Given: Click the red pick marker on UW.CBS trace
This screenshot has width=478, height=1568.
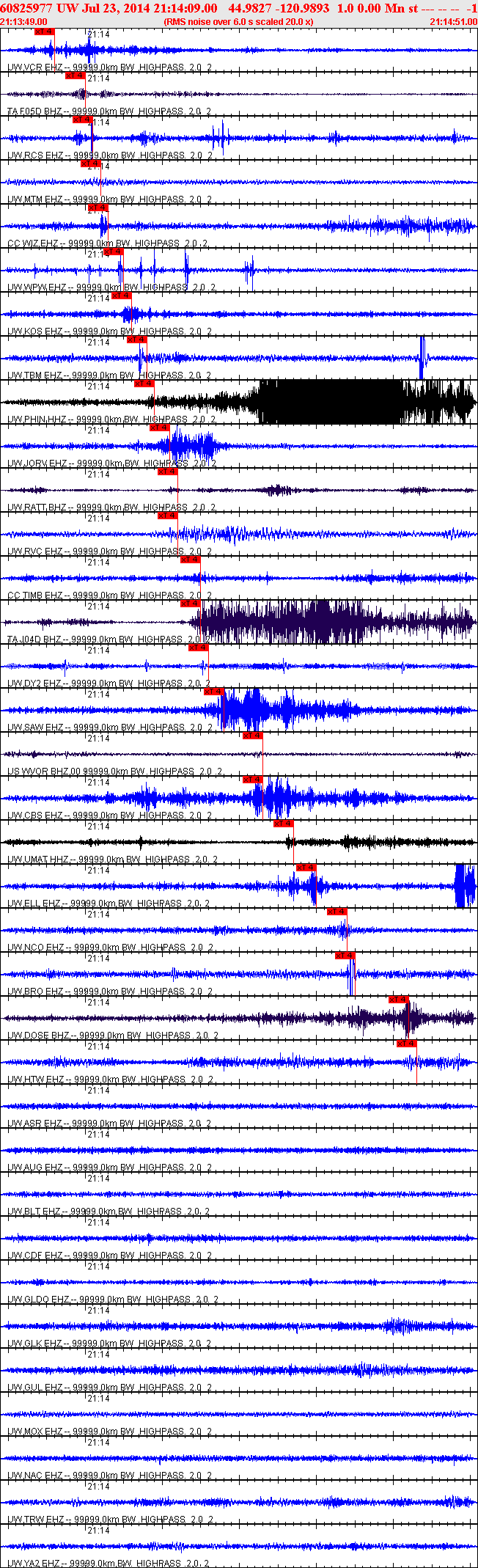Looking at the screenshot, I should pos(253,780).
